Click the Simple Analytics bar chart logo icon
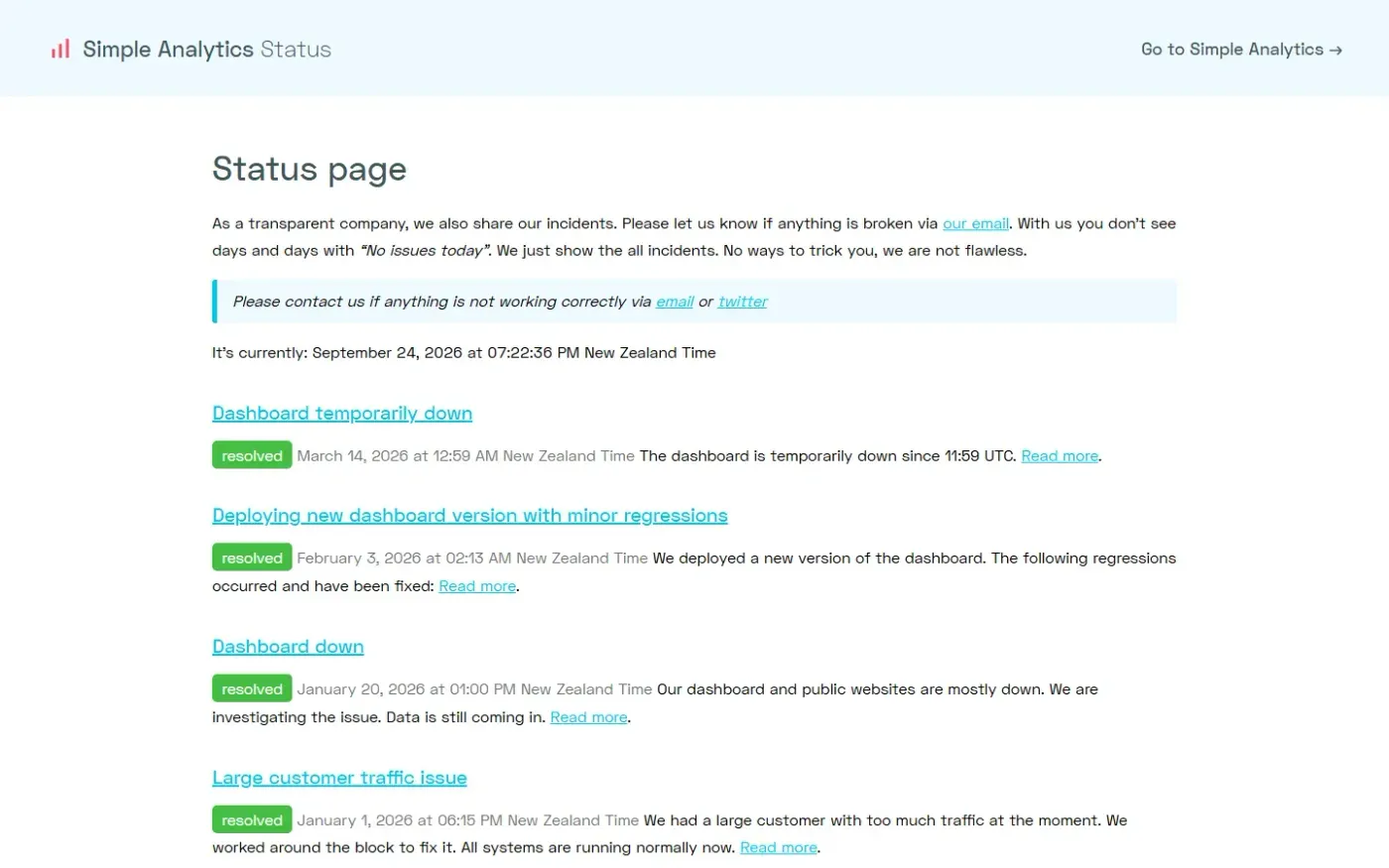This screenshot has height=868, width=1389. 61,49
